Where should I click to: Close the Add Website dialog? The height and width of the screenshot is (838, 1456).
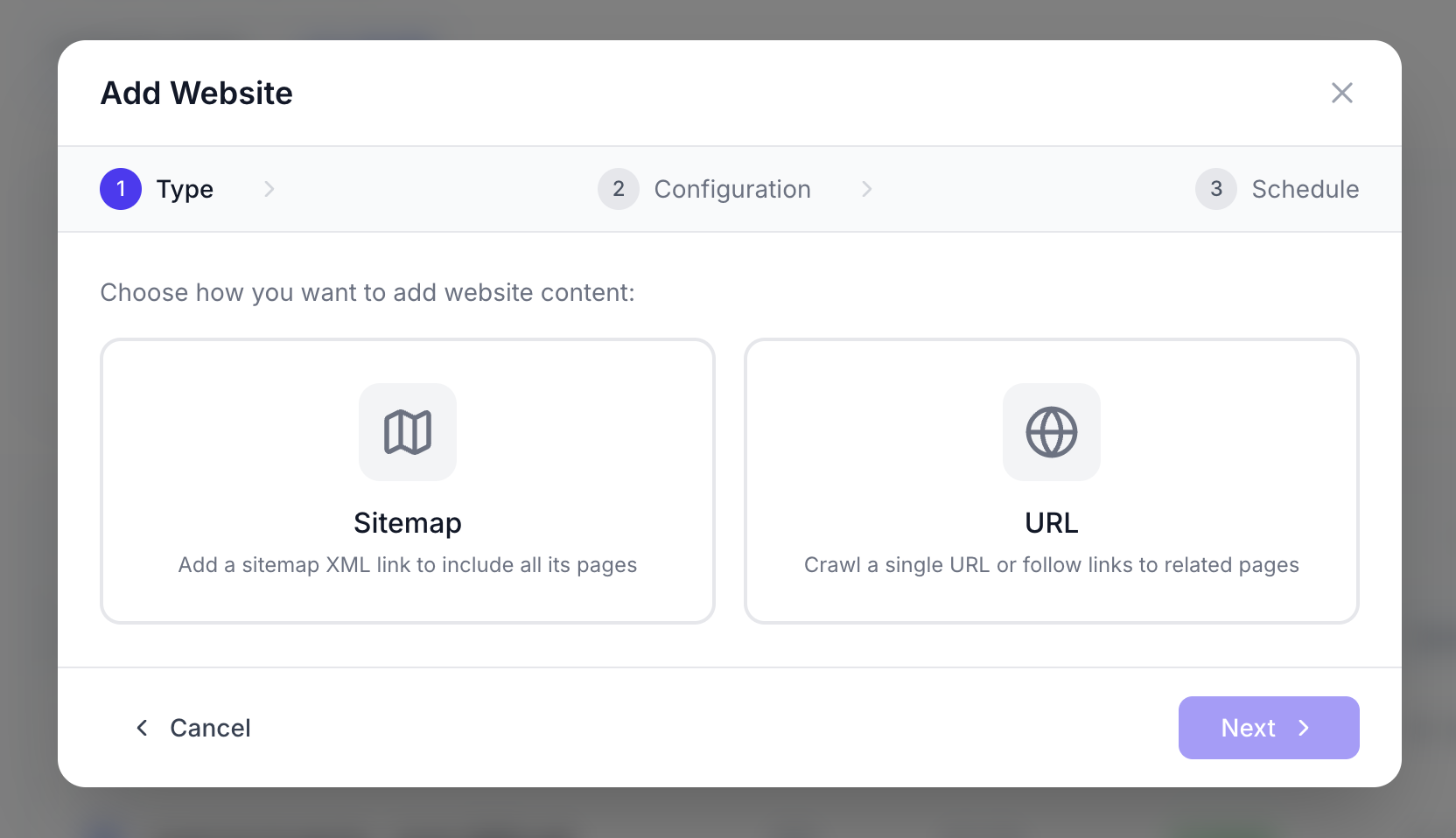click(1341, 93)
